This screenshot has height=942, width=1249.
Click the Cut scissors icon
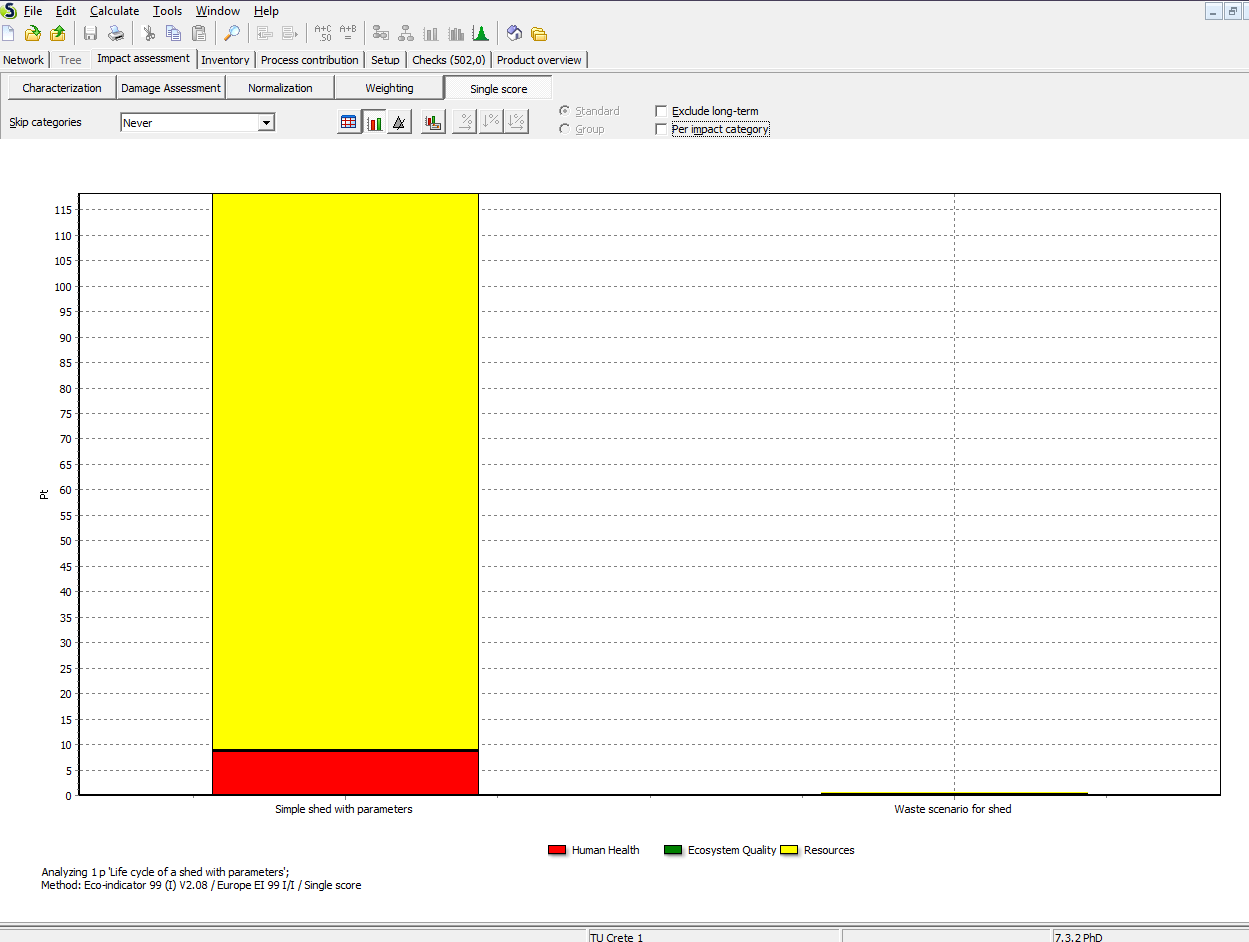[x=149, y=33]
